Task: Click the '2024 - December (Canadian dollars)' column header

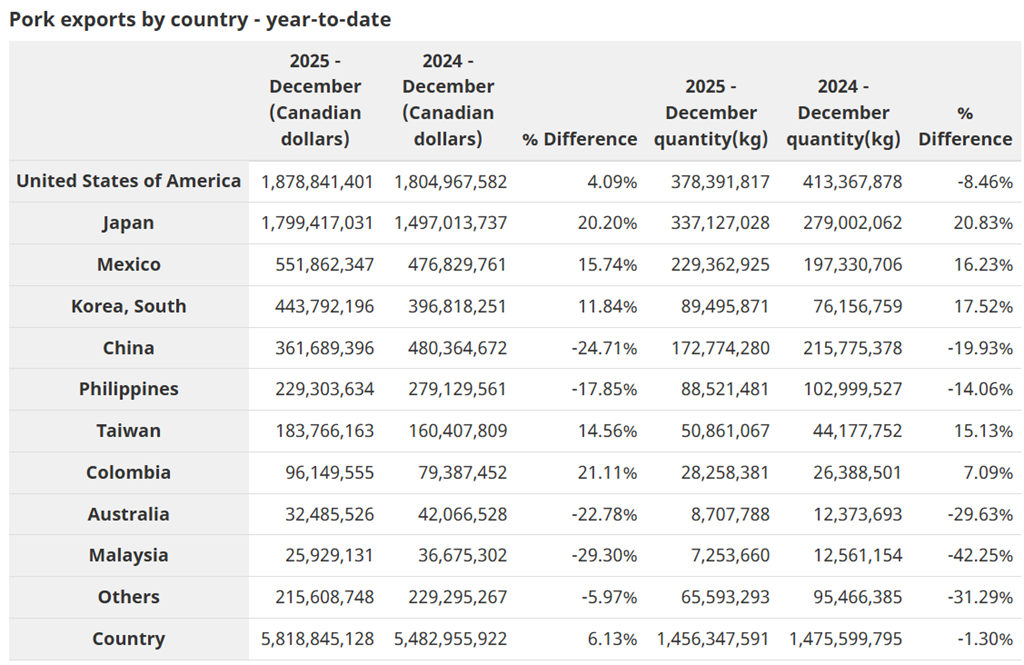Action: 448,100
